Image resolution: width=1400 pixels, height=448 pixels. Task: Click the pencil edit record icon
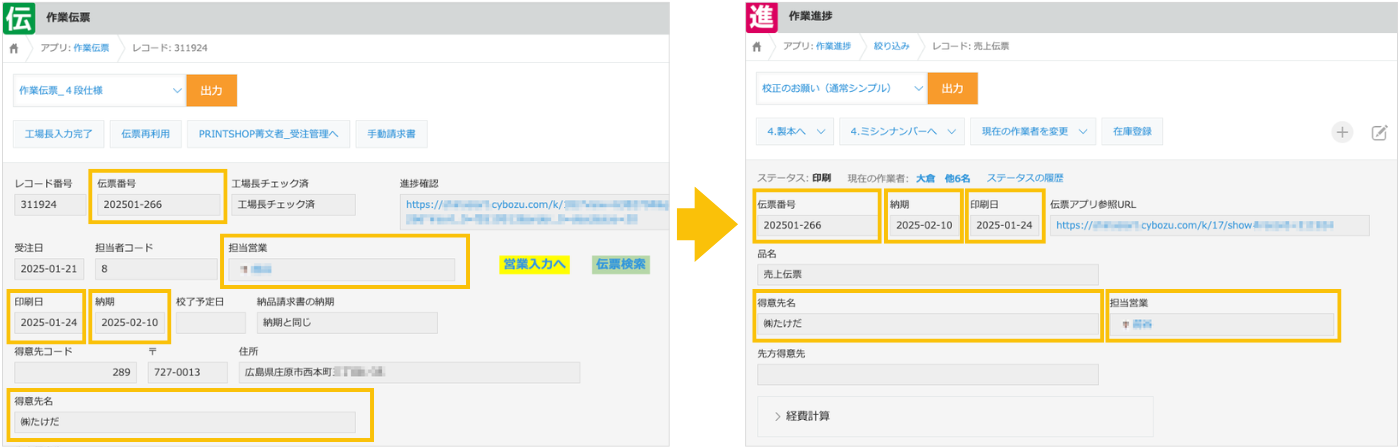[x=1379, y=132]
